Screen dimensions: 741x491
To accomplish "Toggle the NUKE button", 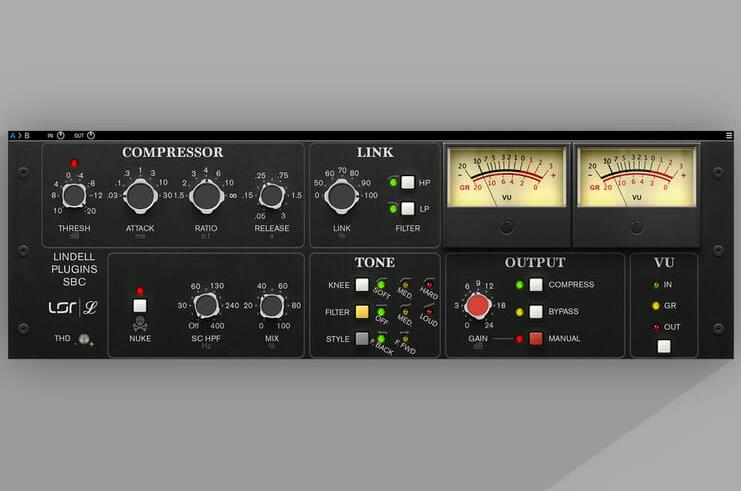I will coord(140,305).
